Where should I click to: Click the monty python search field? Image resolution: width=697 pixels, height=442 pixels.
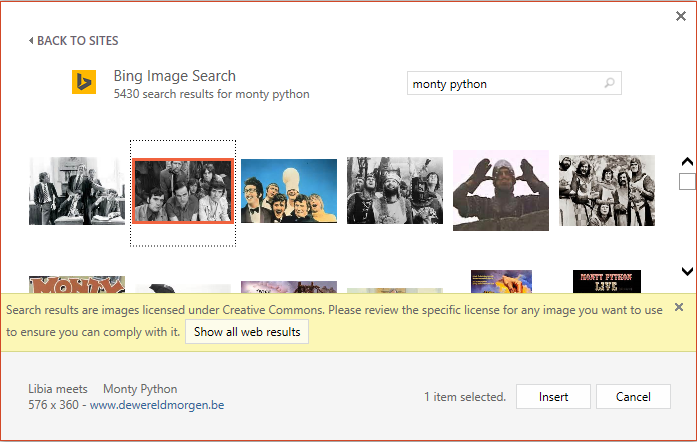(x=504, y=84)
